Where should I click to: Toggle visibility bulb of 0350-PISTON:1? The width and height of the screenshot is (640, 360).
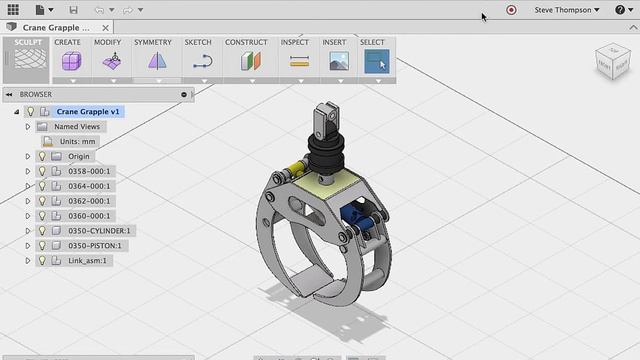[x=42, y=246]
